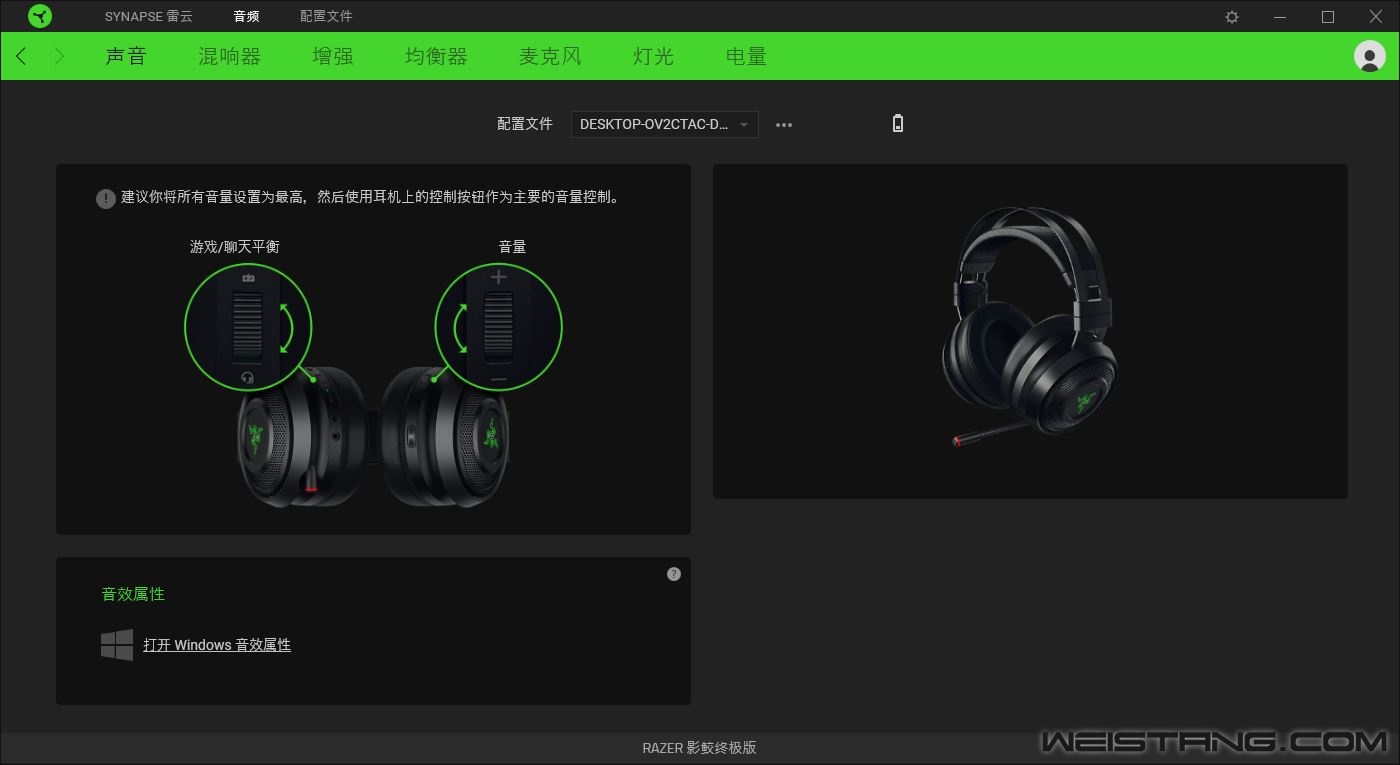Viewport: 1400px width, 765px height.
Task: Open the 配置文件 top tab
Action: [326, 16]
